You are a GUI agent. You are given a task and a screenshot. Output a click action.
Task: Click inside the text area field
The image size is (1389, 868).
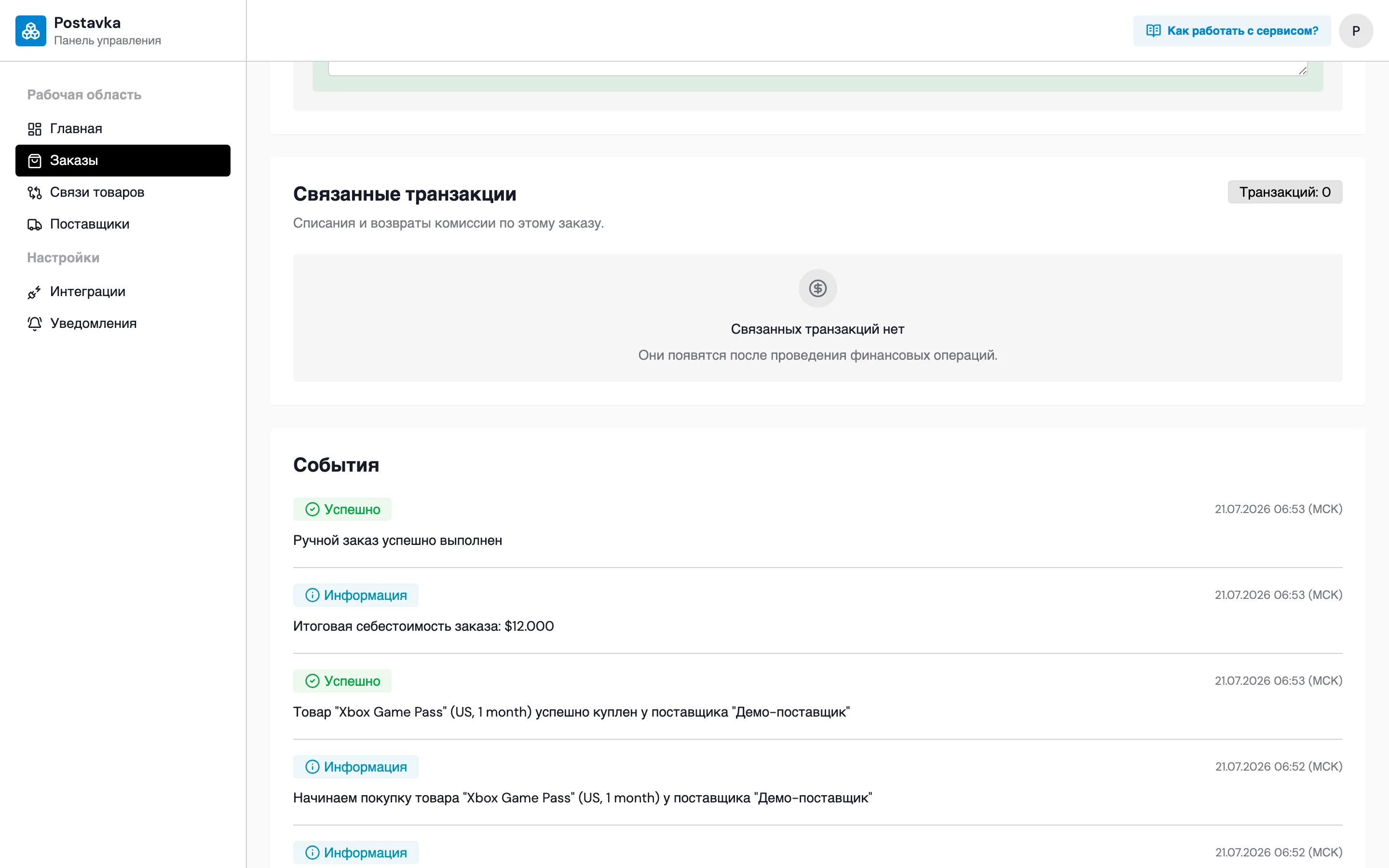pos(817,68)
